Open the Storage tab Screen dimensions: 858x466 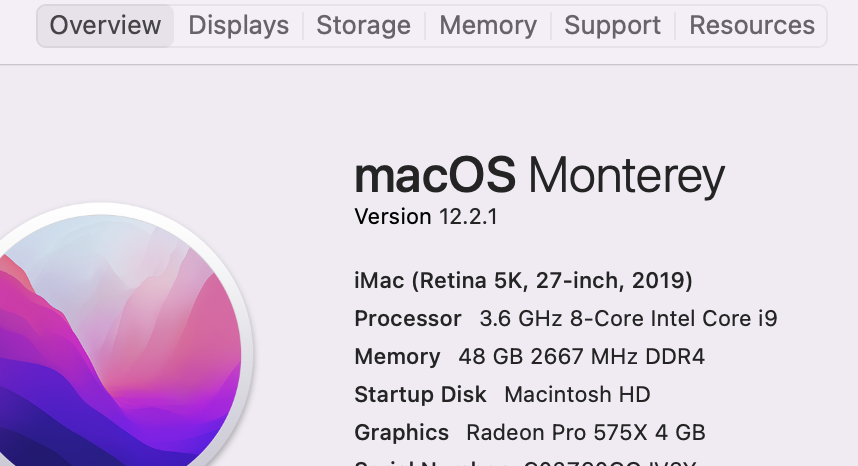(x=363, y=26)
